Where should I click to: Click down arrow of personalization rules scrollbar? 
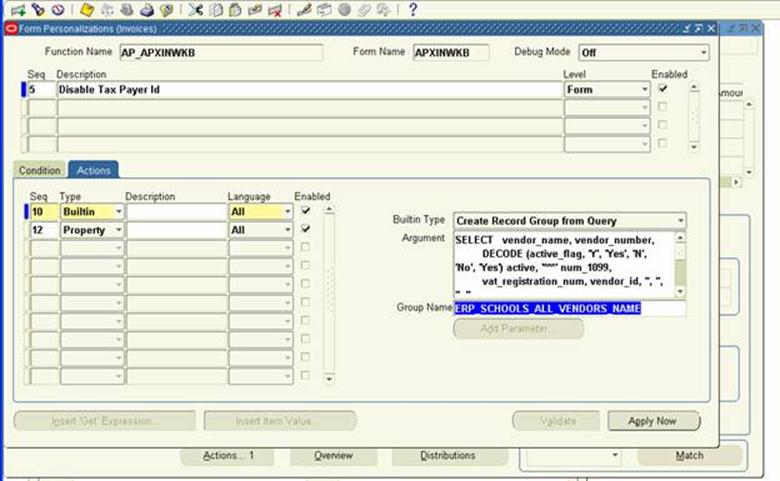pyautogui.click(x=694, y=147)
